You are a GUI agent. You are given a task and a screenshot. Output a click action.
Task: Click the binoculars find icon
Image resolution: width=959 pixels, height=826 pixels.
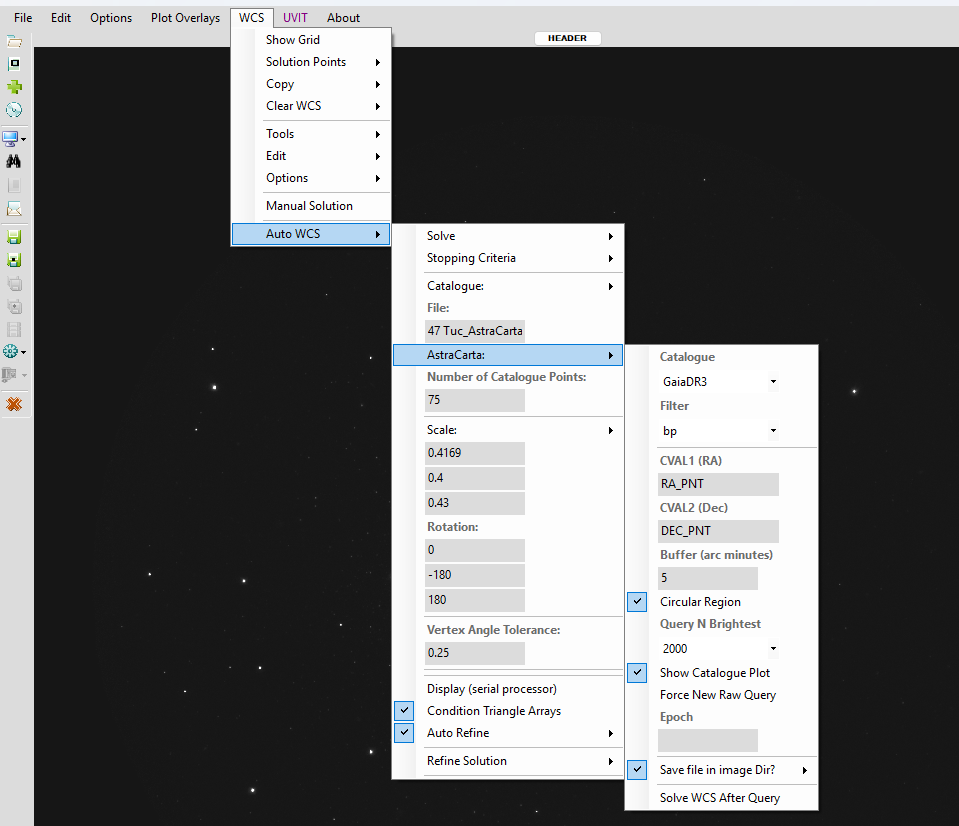point(14,161)
